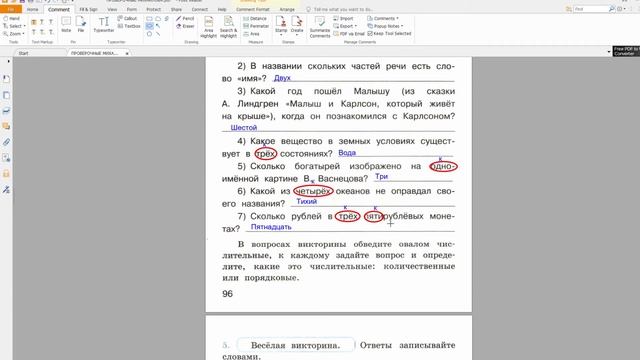Viewport: 640px width, 360px height.
Task: Switch to the Home ribbon tab
Action: point(32,9)
